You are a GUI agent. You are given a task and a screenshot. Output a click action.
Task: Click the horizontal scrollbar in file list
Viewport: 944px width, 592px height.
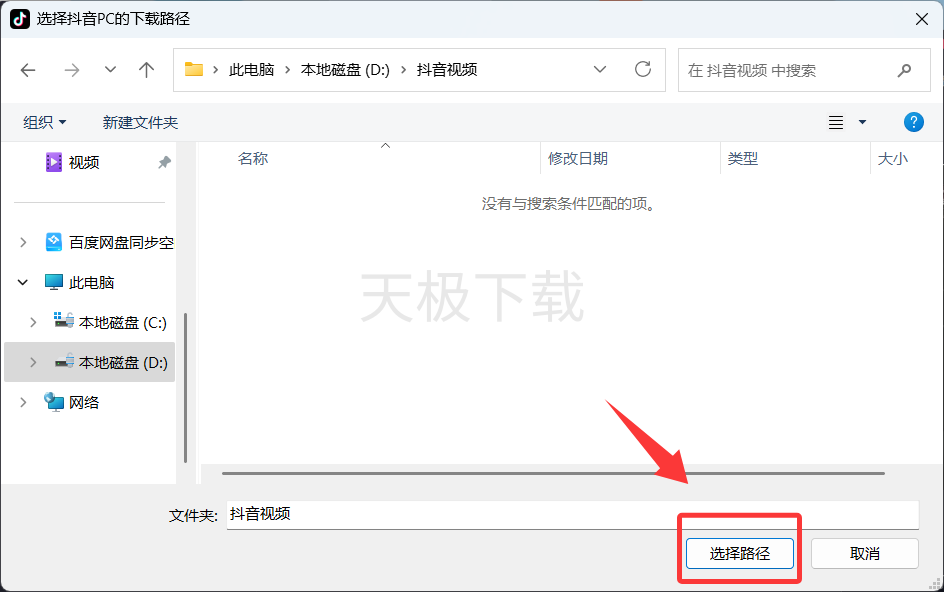(553, 473)
